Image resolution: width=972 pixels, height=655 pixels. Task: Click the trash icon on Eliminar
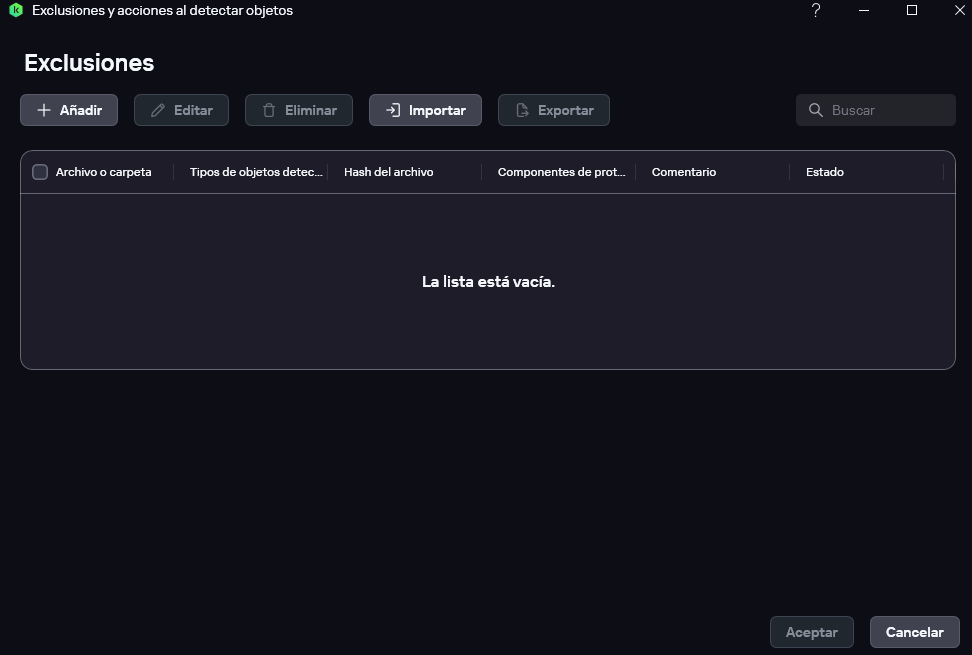(x=268, y=110)
